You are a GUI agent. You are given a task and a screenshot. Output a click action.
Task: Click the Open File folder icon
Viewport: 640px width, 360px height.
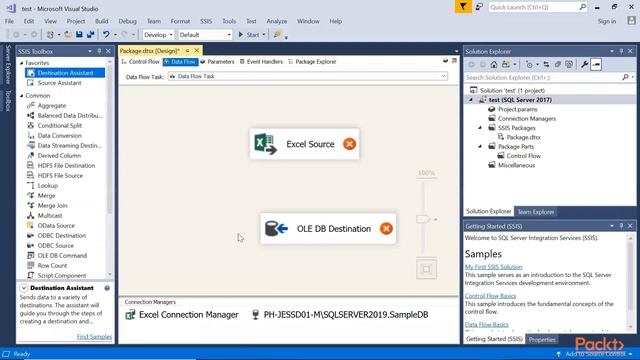coord(68,35)
